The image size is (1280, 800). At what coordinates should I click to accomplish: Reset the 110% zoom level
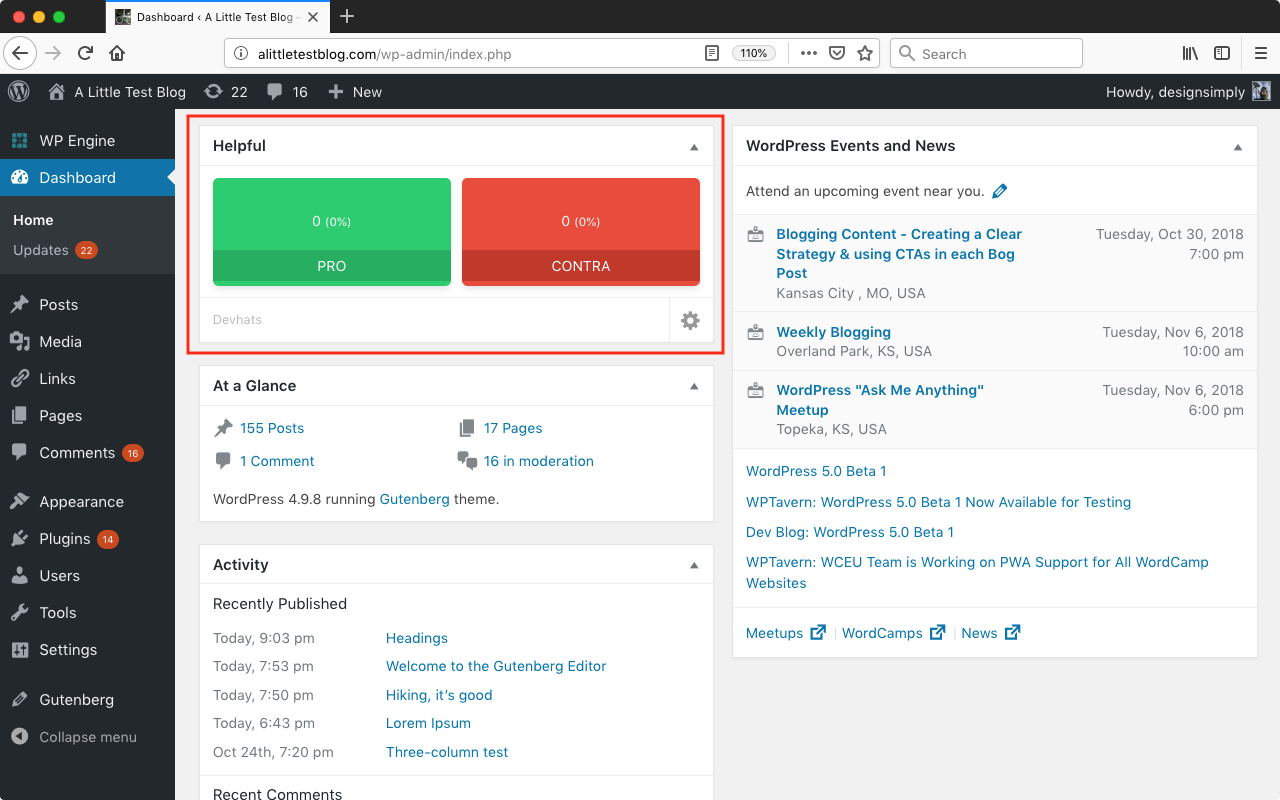point(754,53)
